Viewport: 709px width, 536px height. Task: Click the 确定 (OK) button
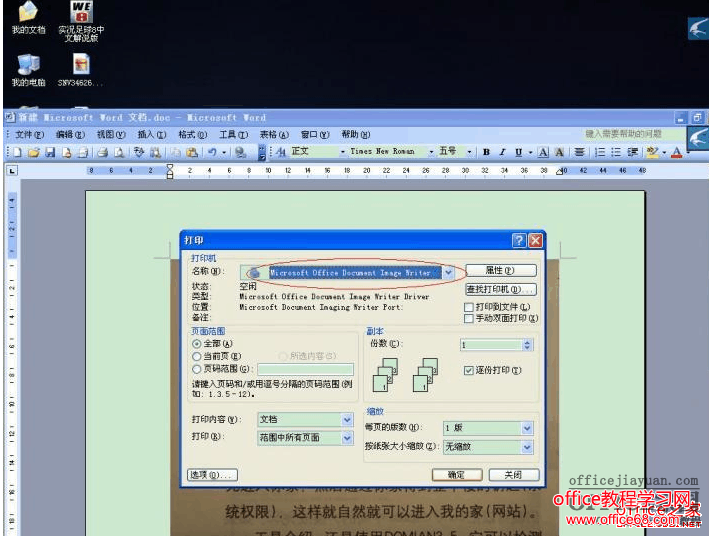coord(457,475)
